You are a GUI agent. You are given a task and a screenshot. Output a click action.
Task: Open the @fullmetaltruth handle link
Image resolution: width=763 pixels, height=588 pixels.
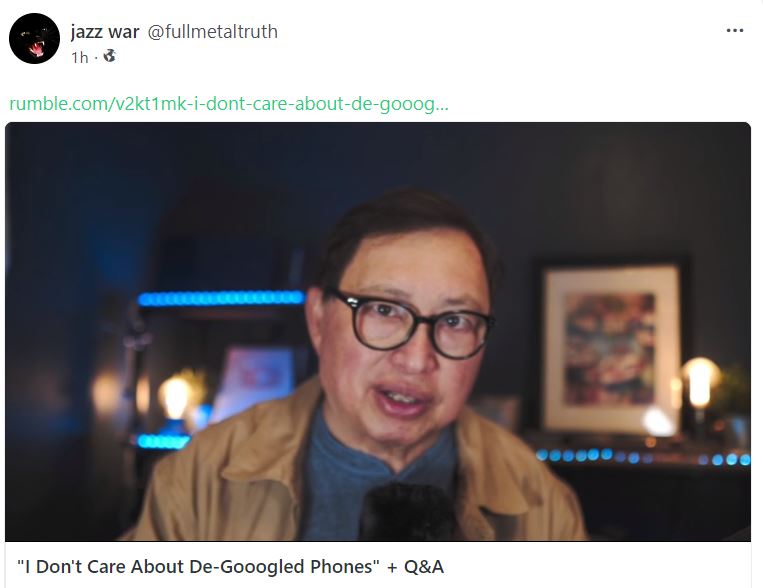213,32
